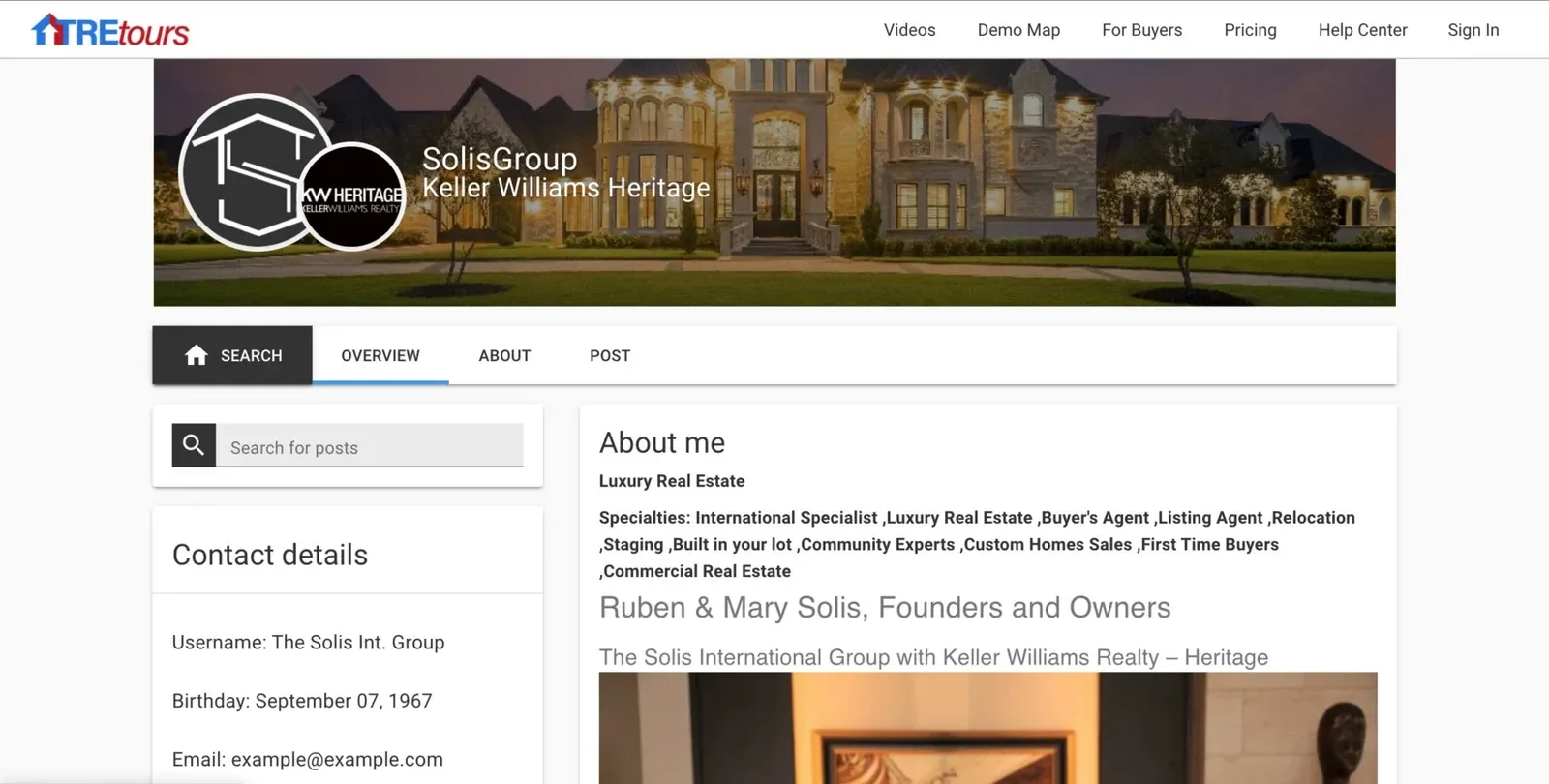Click the Username: The Solis Int. Group text
Viewport: 1549px width, 784px height.
309,643
